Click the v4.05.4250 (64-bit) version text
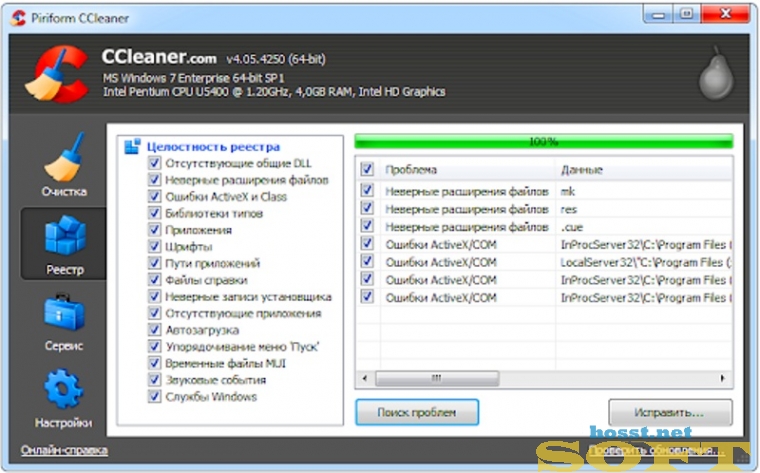Viewport: 760px width, 473px height. [276, 59]
